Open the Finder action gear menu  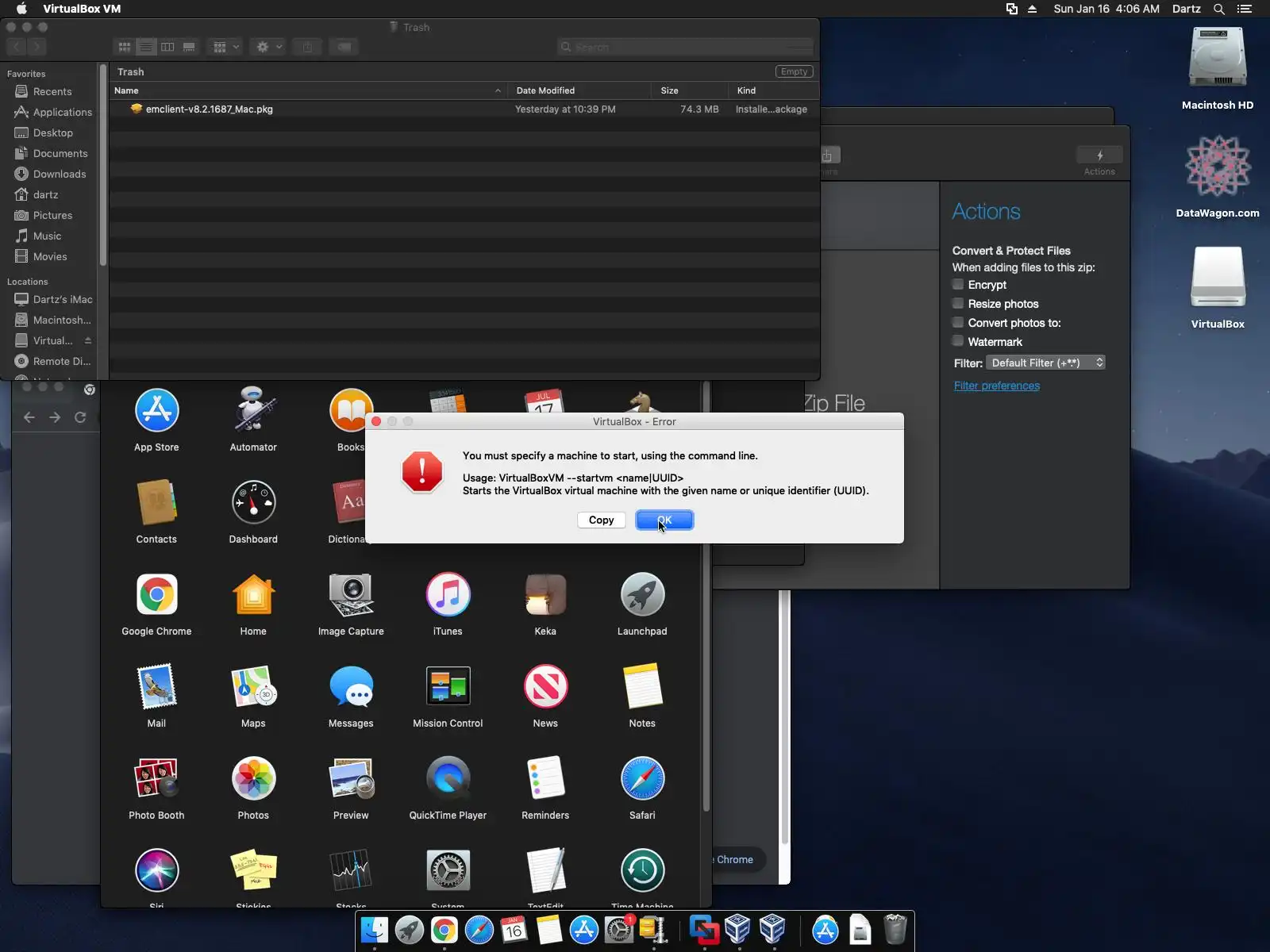point(269,47)
